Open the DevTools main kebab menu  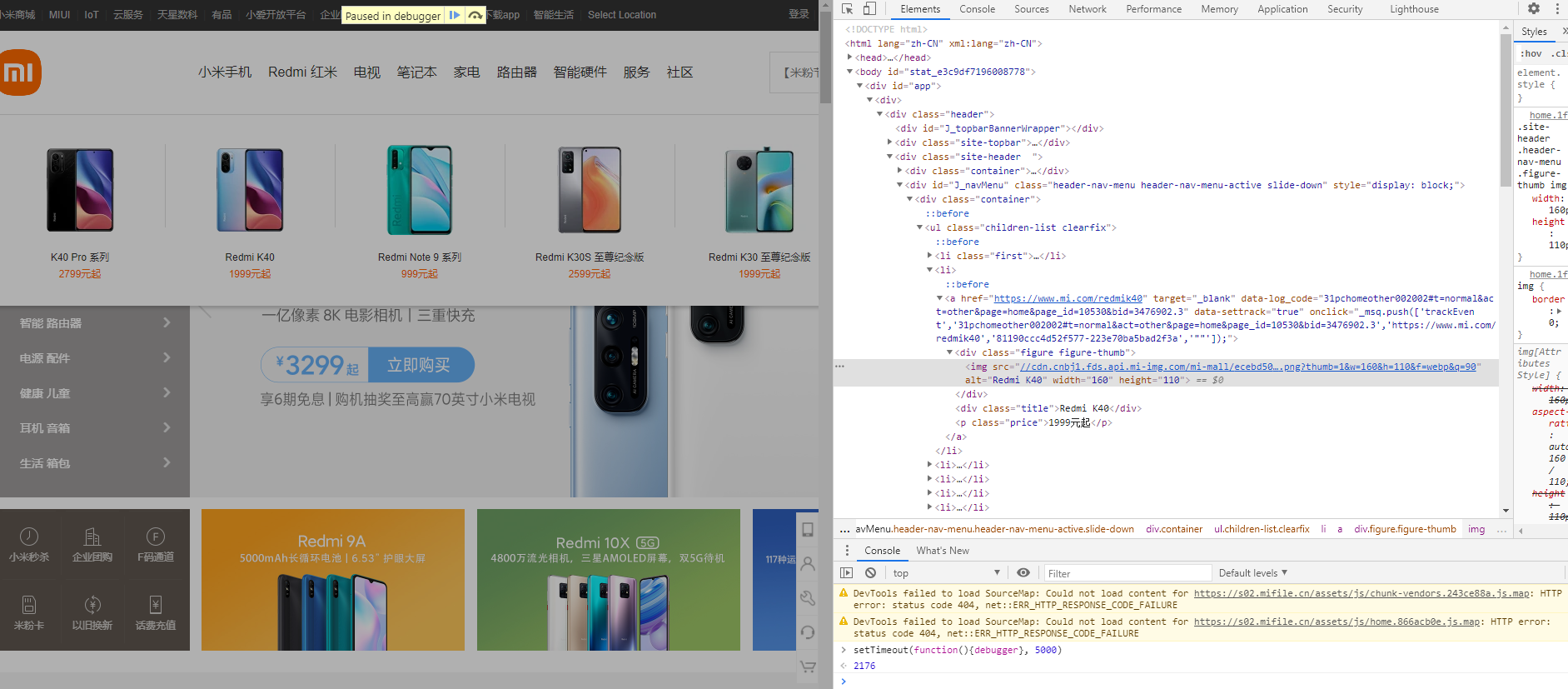click(1557, 9)
